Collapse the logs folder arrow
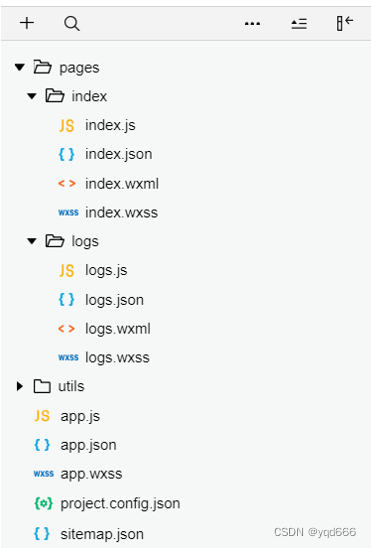Screen dimensions: 371x548 (32, 241)
